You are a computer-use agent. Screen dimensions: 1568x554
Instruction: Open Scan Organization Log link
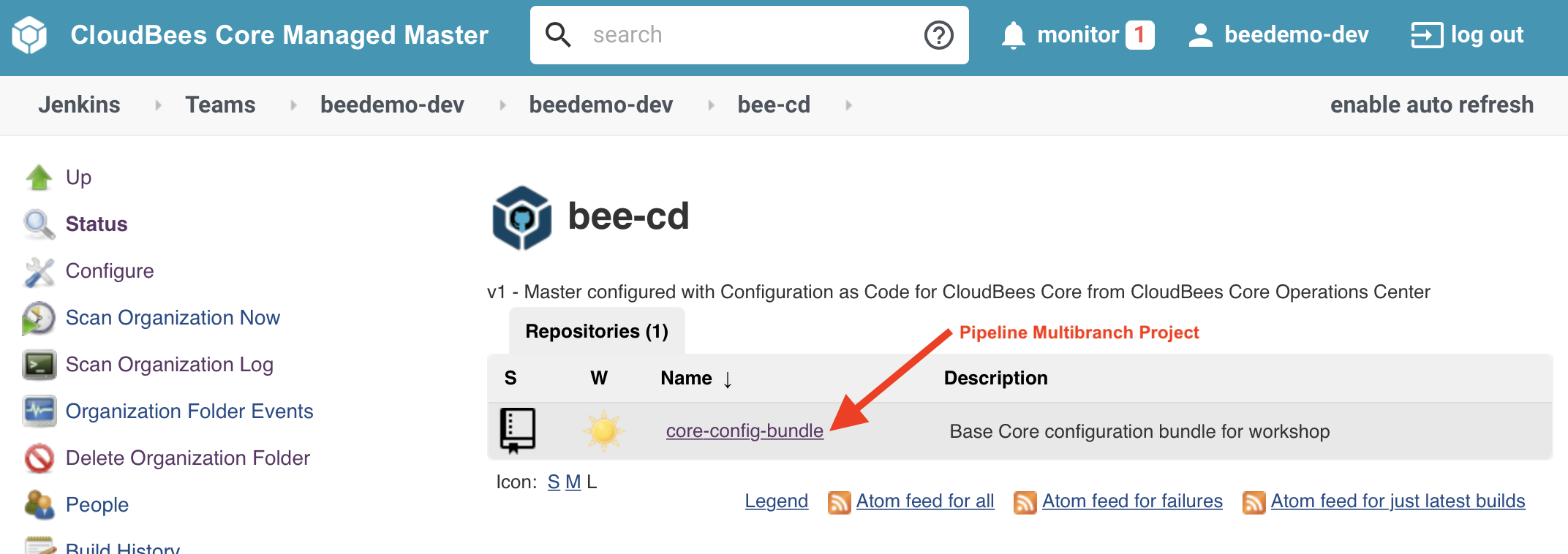pyautogui.click(x=170, y=365)
